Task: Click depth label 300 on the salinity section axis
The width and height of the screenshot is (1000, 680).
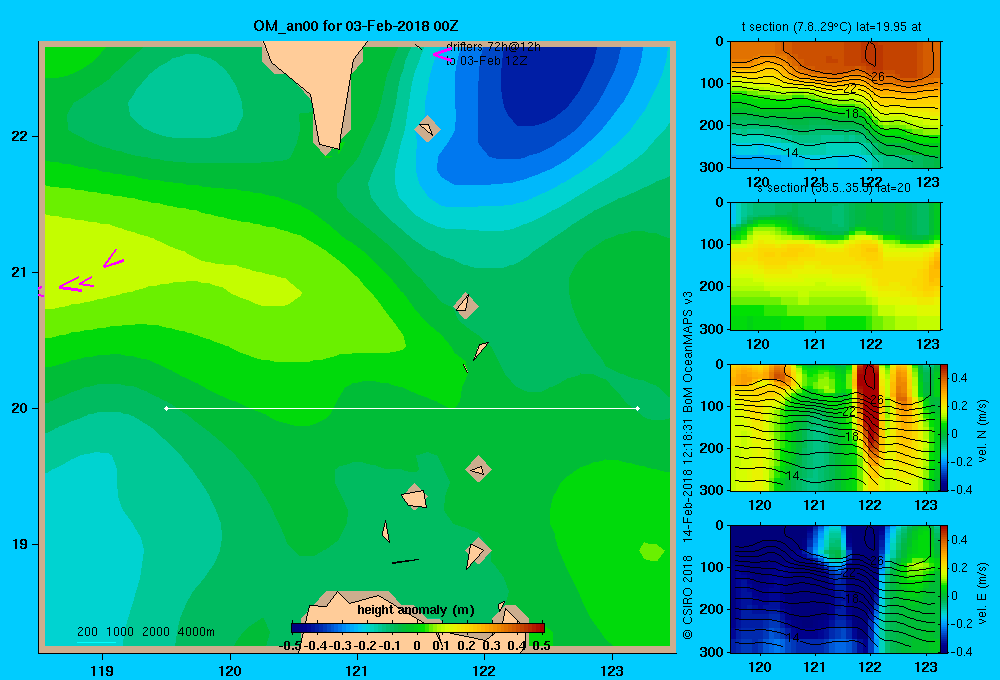Action: click(x=713, y=329)
